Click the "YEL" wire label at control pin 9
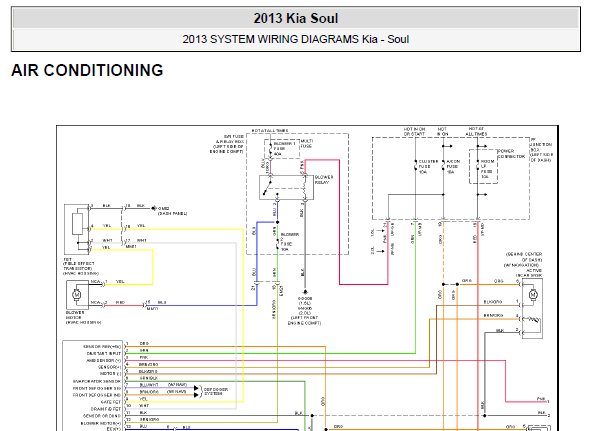604x431 pixels. [x=143, y=399]
